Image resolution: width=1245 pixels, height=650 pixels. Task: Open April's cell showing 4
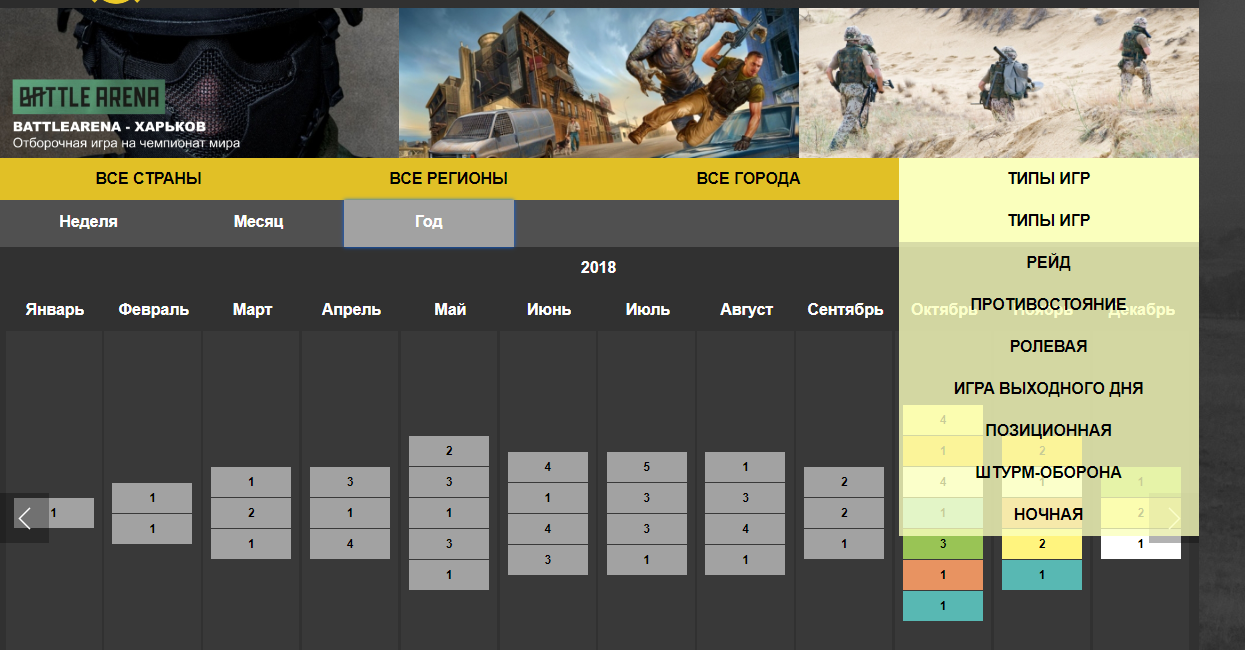click(350, 544)
